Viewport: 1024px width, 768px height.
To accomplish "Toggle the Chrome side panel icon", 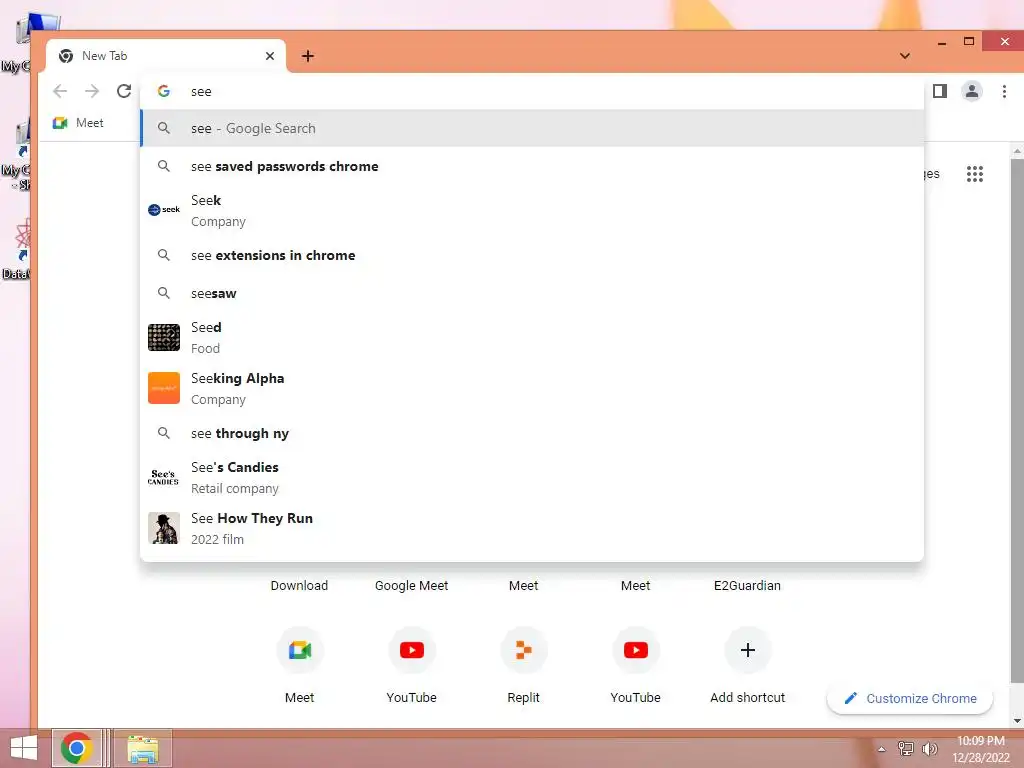I will (x=940, y=91).
